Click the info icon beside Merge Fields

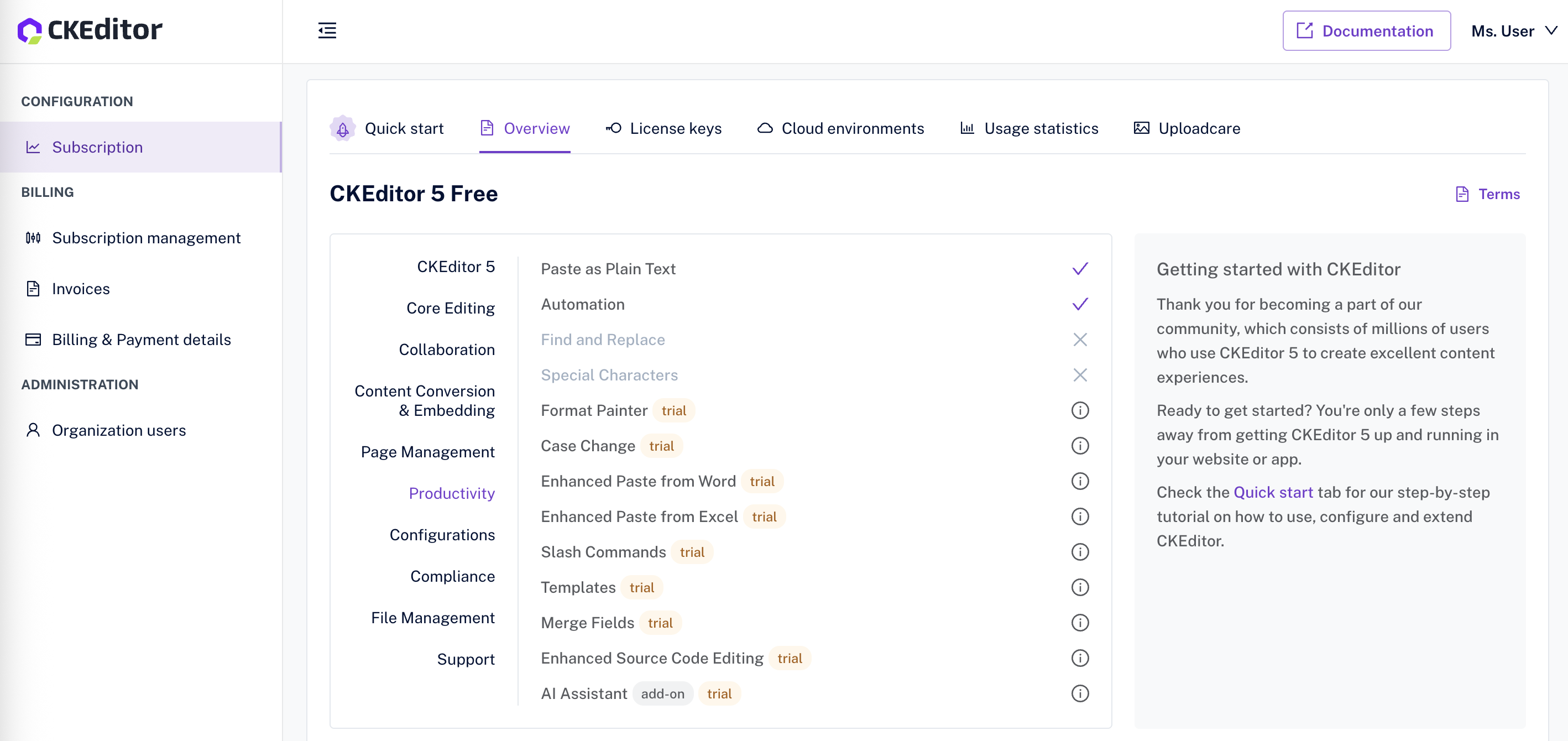point(1079,622)
